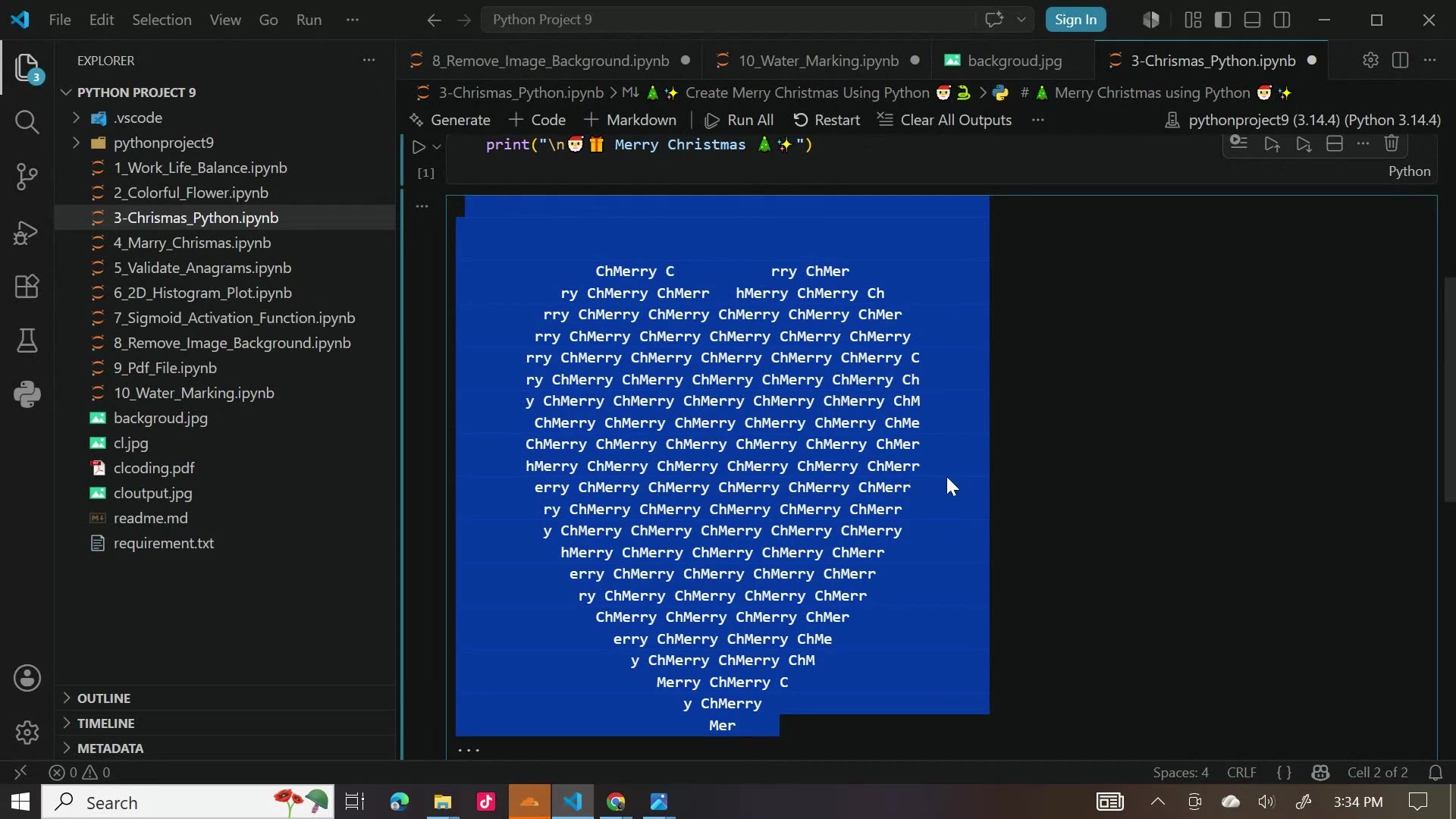This screenshot has width=1456, height=819.
Task: Open notifications bell in status bar
Action: 1436,773
